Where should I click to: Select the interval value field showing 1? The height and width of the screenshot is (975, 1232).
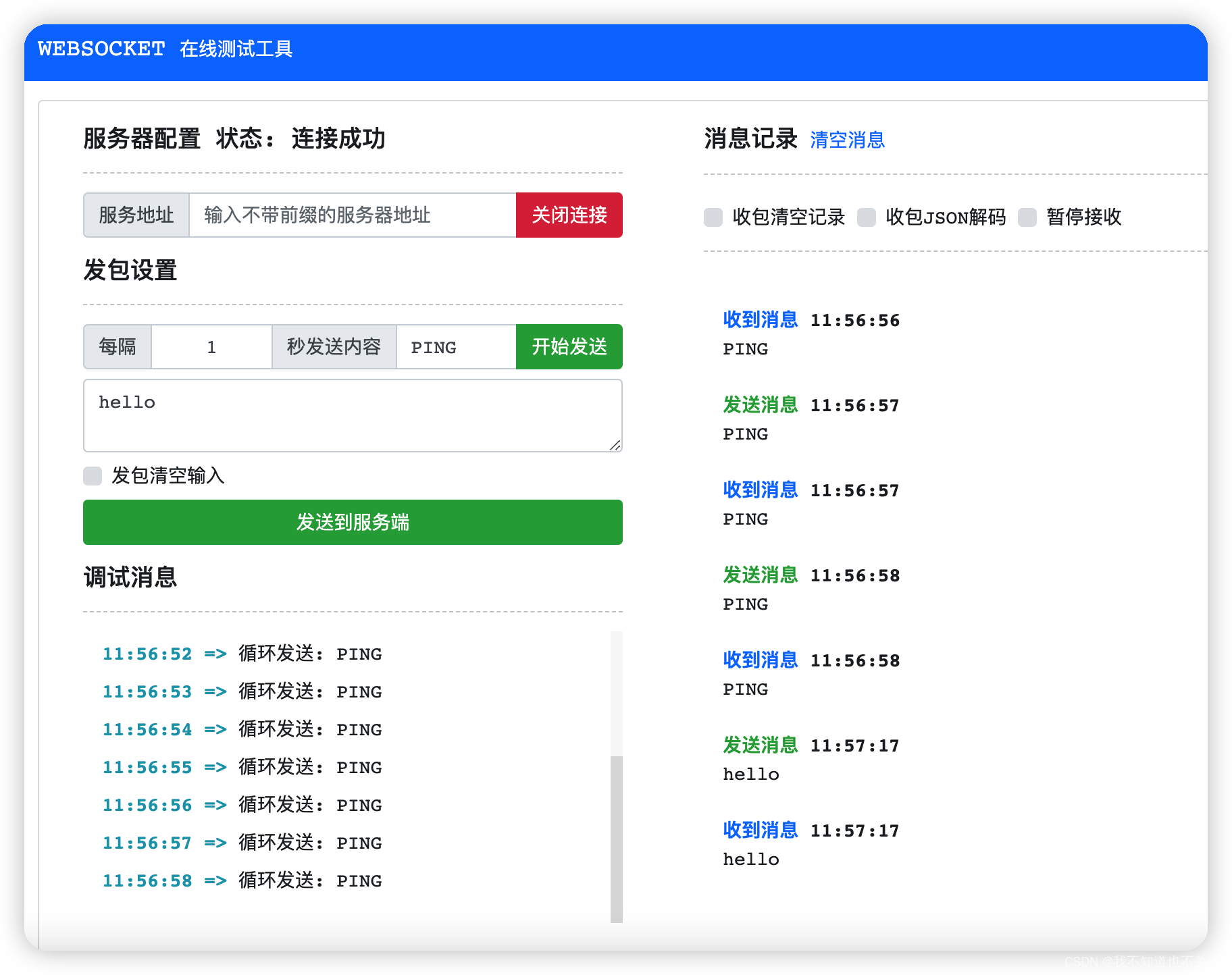211,346
